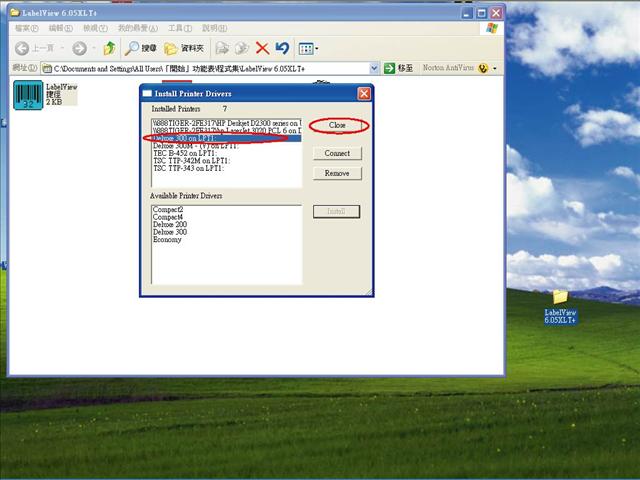The image size is (640, 480).
Task: Toggle the Folders (資料夾) pane
Action: 184,48
